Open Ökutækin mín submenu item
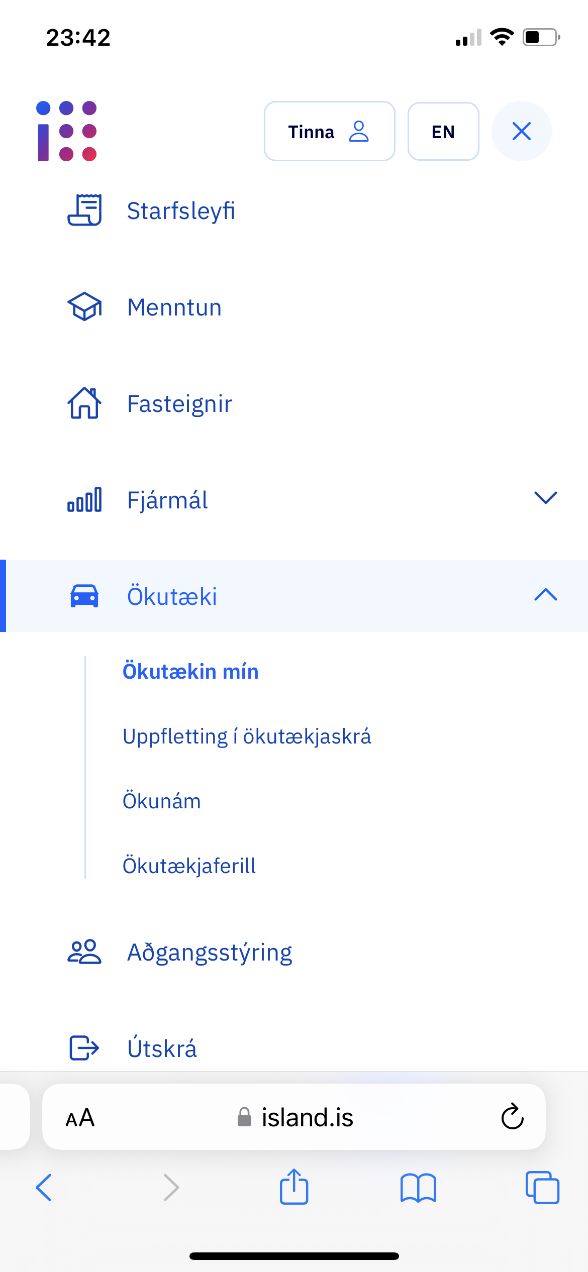The width and height of the screenshot is (588, 1272). point(191,672)
